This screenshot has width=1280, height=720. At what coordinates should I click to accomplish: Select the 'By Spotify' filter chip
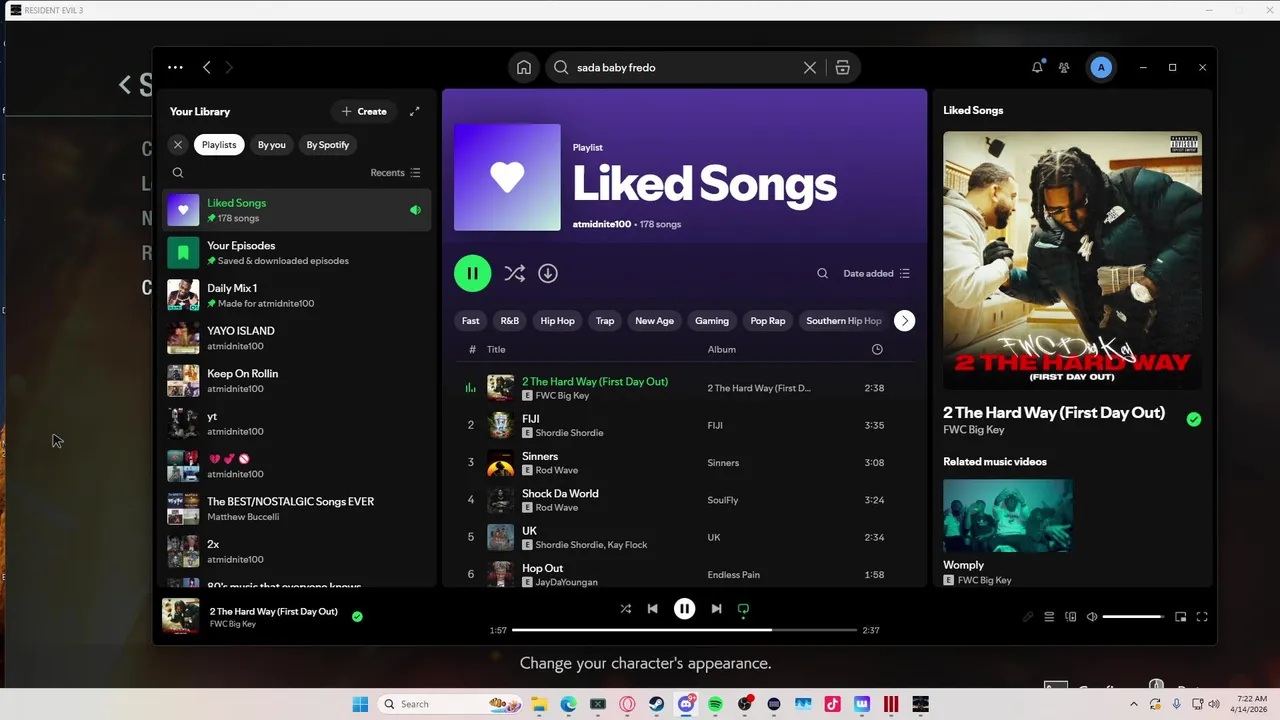point(328,144)
